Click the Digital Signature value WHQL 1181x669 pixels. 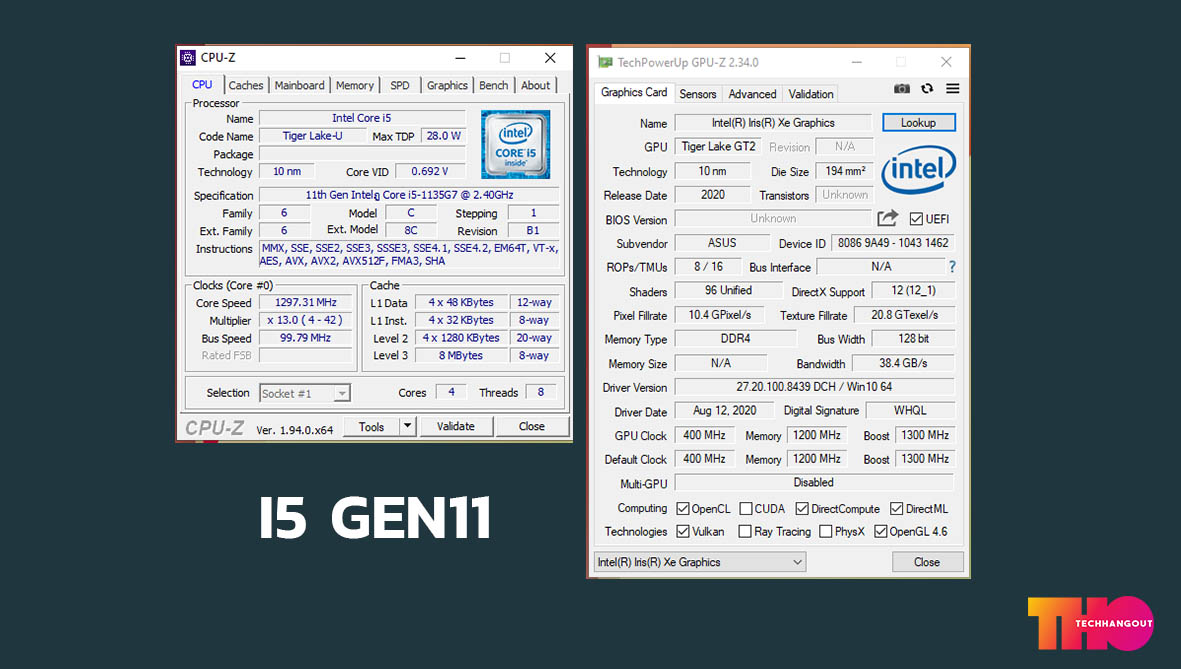pyautogui.click(x=911, y=411)
